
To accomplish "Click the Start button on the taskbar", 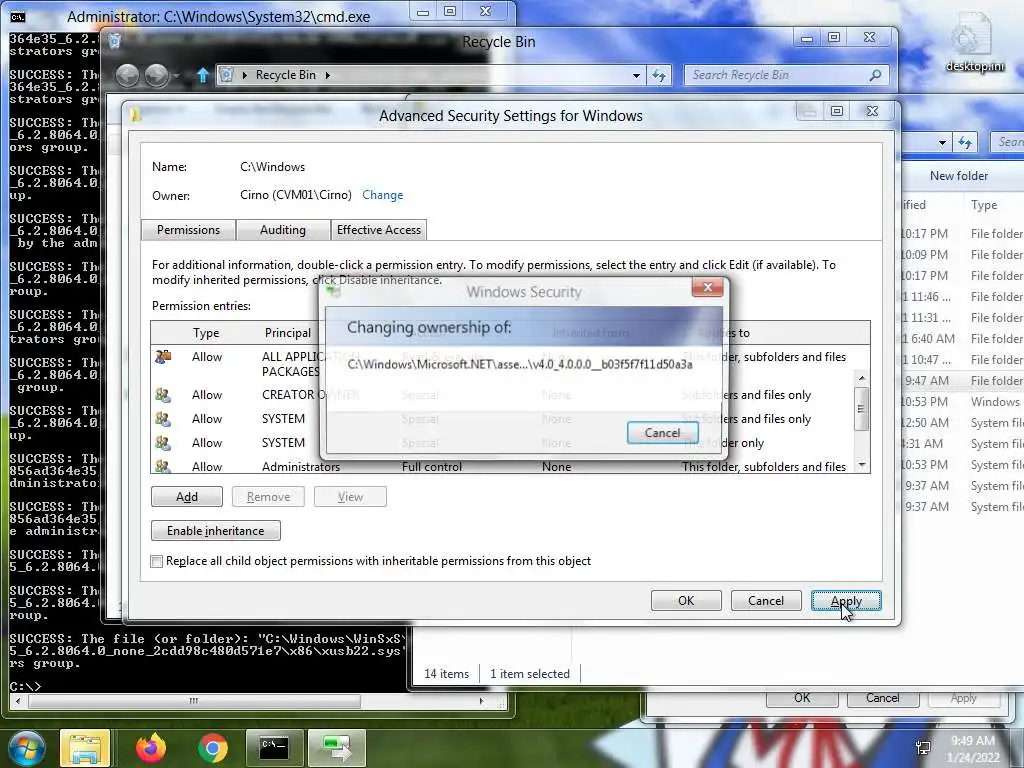I will pos(25,748).
